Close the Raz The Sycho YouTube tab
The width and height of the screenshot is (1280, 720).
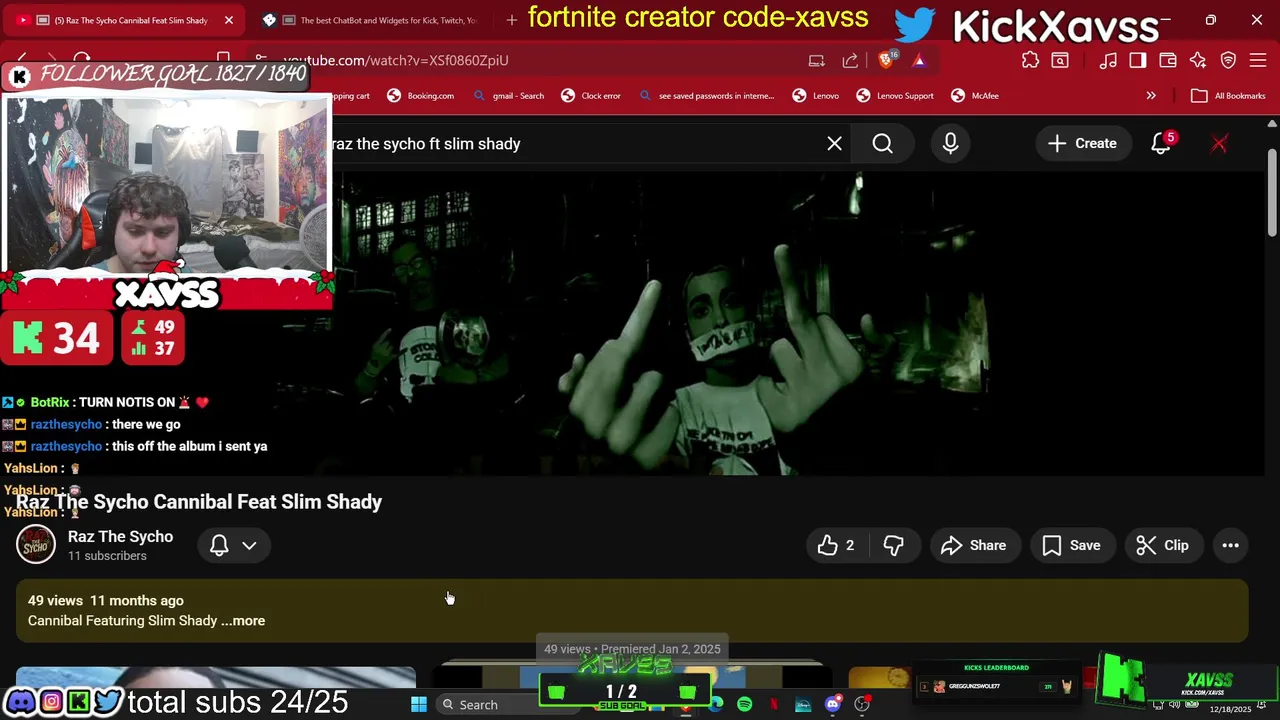[x=229, y=20]
